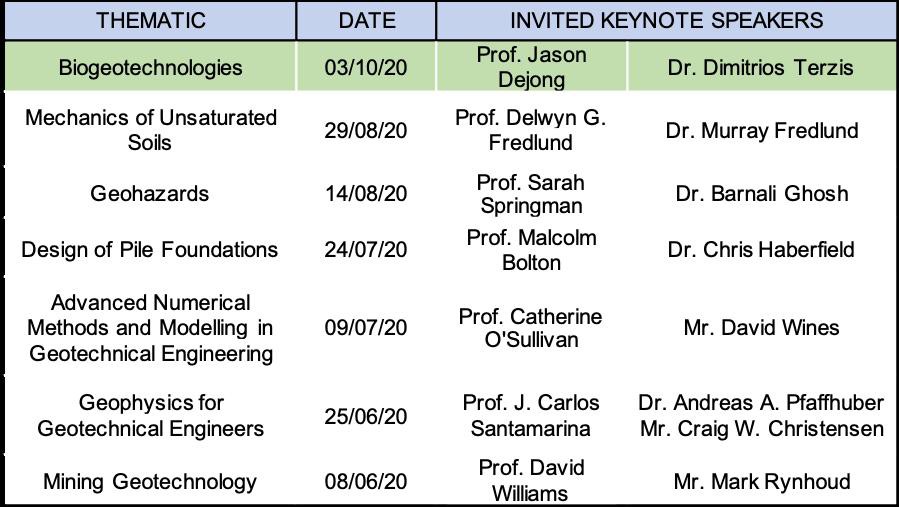
Task: Select Design of Pile Foundations cell
Action: [150, 249]
